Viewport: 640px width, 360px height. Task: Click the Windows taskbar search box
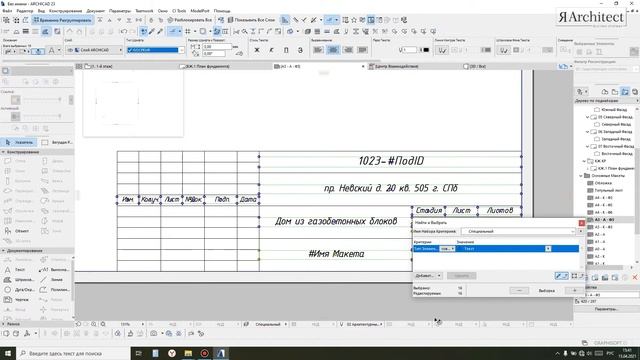click(x=73, y=353)
